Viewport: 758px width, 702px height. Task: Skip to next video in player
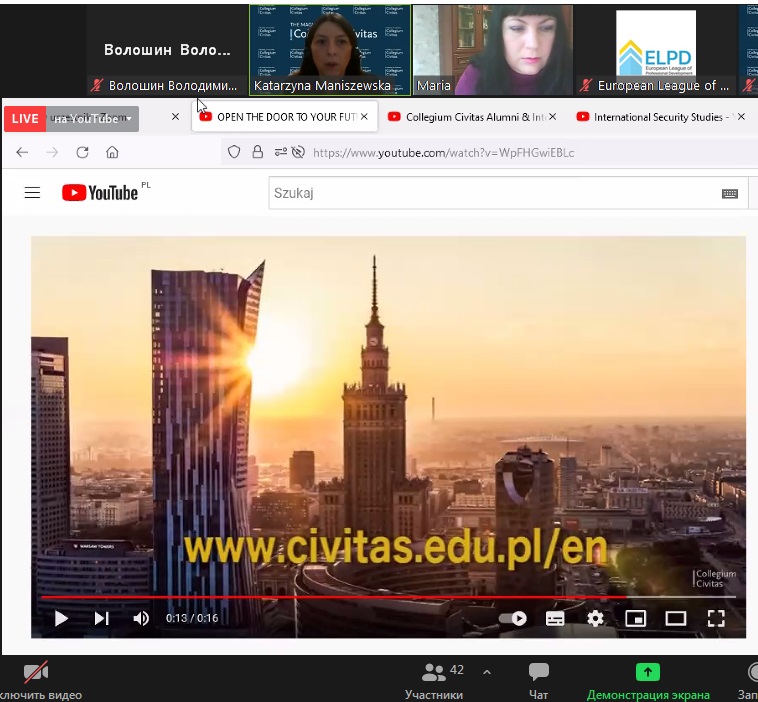(102, 618)
